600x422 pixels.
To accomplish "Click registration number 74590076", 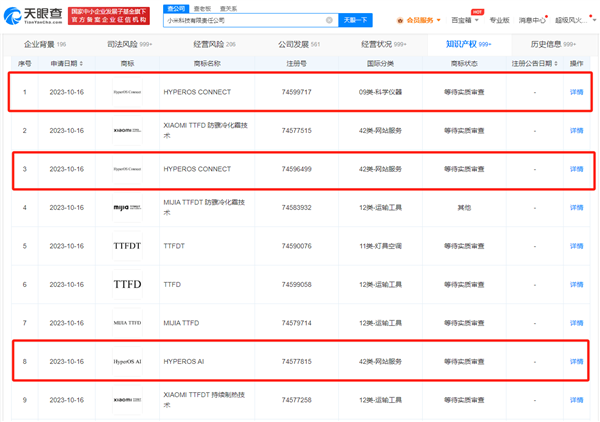I will tap(297, 246).
